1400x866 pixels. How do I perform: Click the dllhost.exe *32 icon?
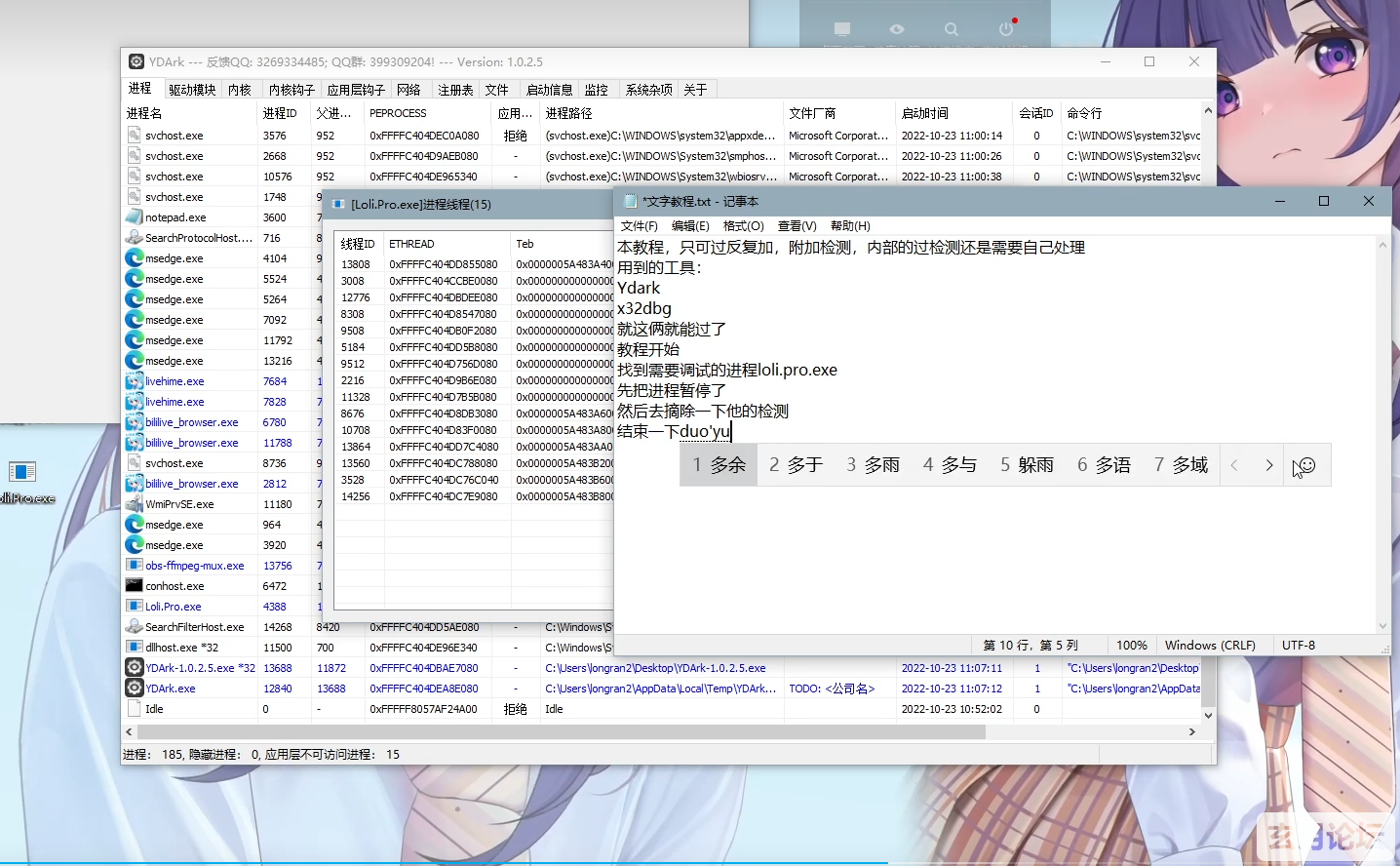pos(135,648)
